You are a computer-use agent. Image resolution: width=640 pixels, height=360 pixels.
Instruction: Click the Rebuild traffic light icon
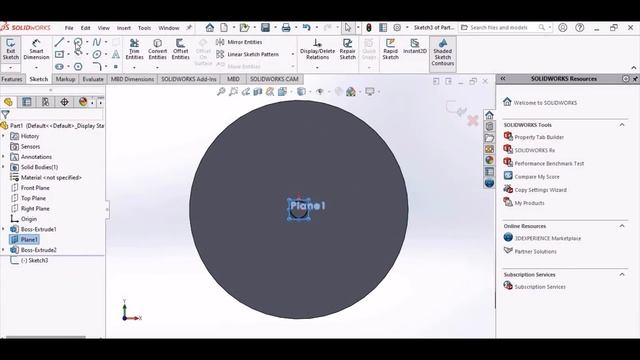369,28
